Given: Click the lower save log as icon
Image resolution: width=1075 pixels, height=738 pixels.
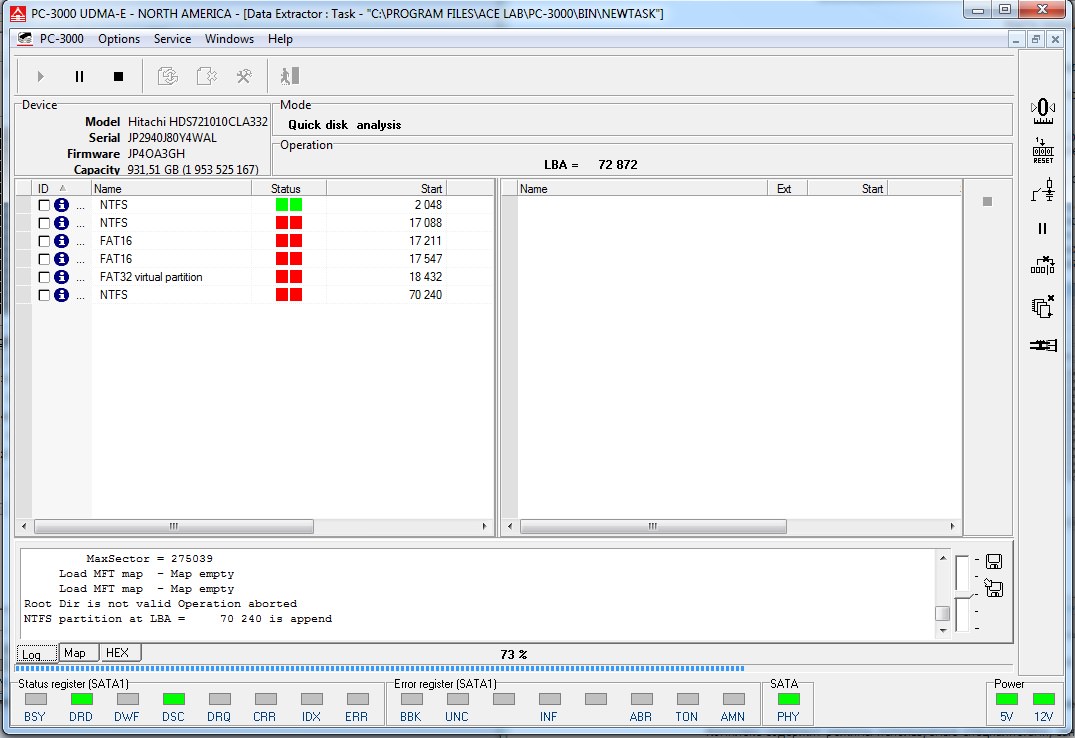Looking at the screenshot, I should [994, 588].
